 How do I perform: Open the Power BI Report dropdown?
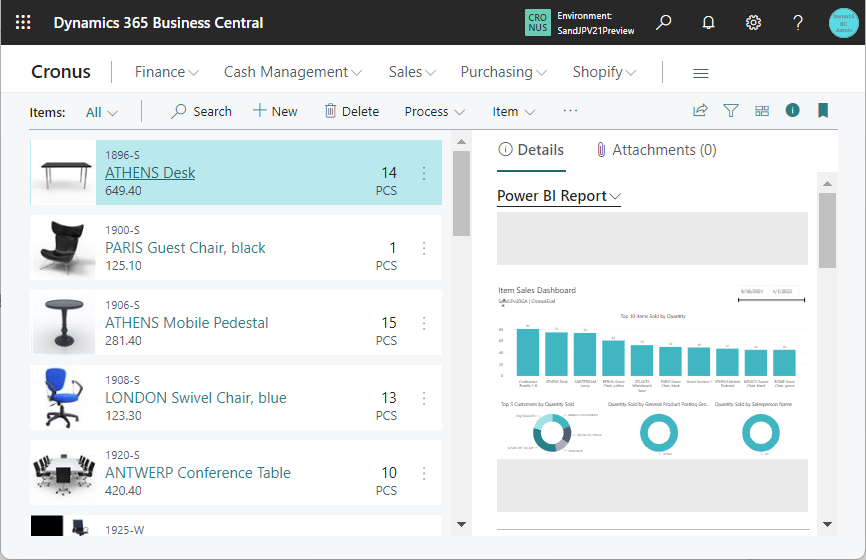[x=559, y=196]
